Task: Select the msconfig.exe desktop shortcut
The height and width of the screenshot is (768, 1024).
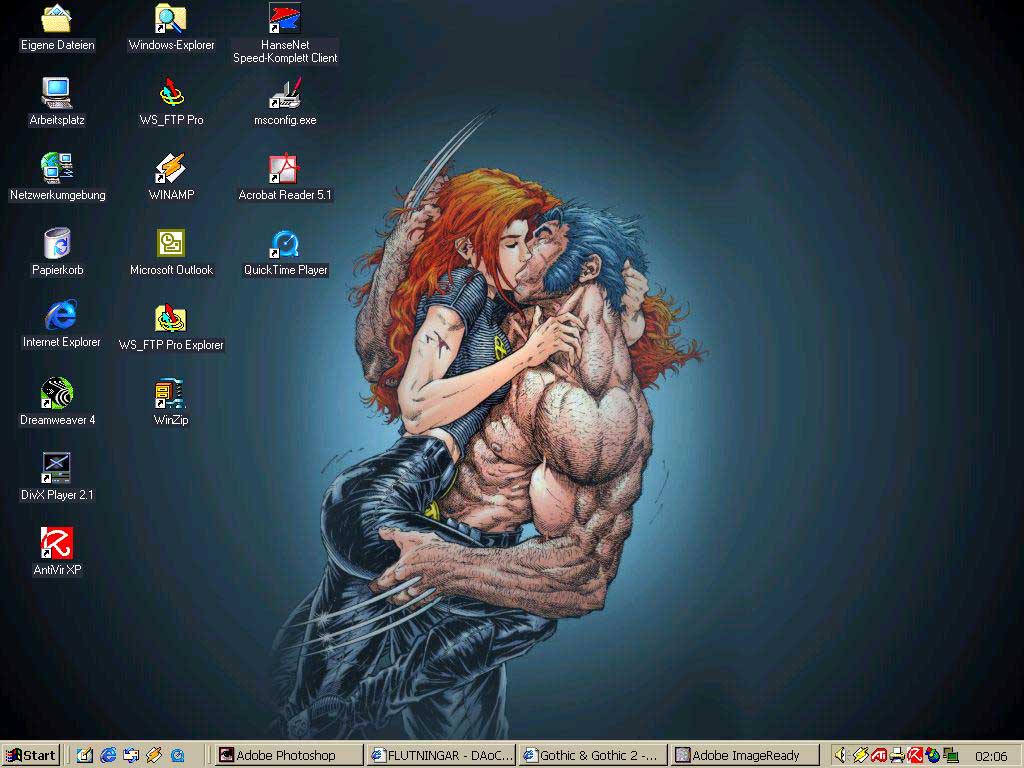Action: [x=285, y=94]
